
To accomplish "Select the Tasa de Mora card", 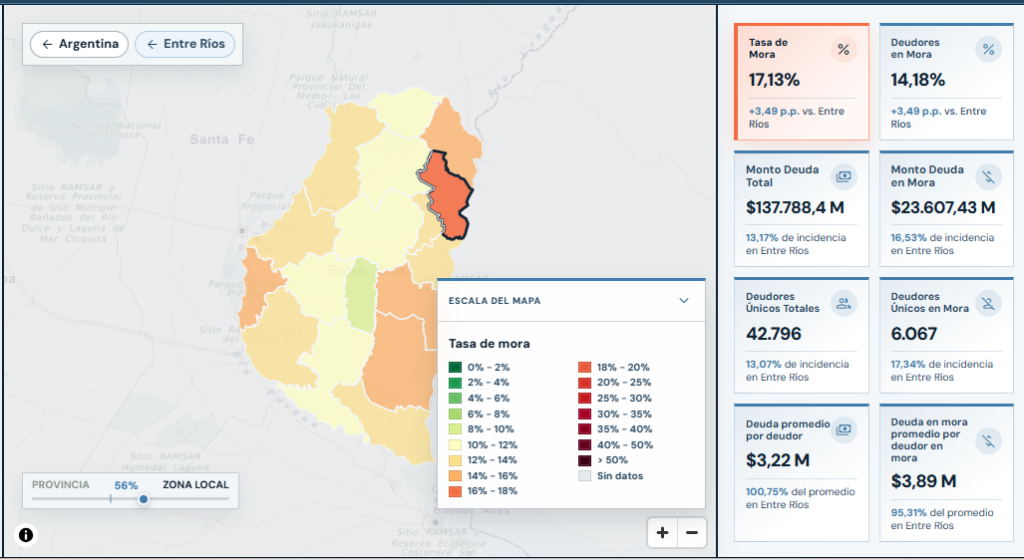I will click(801, 82).
